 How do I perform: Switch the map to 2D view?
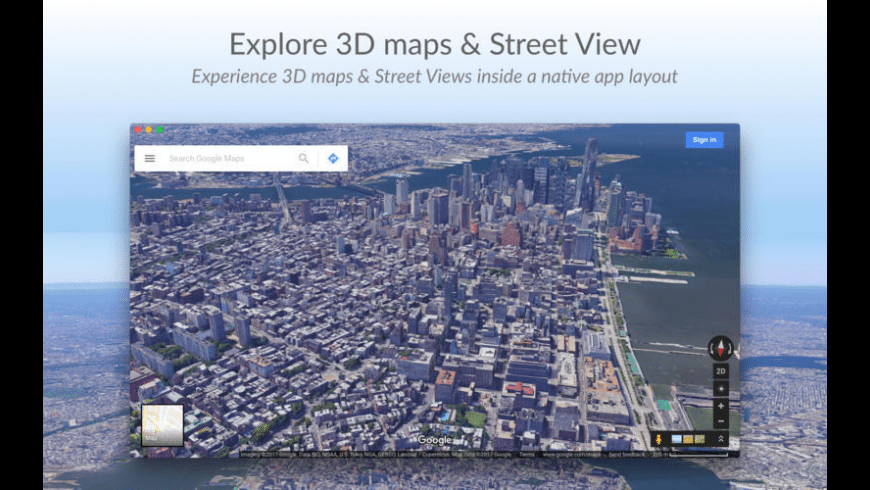pos(721,371)
